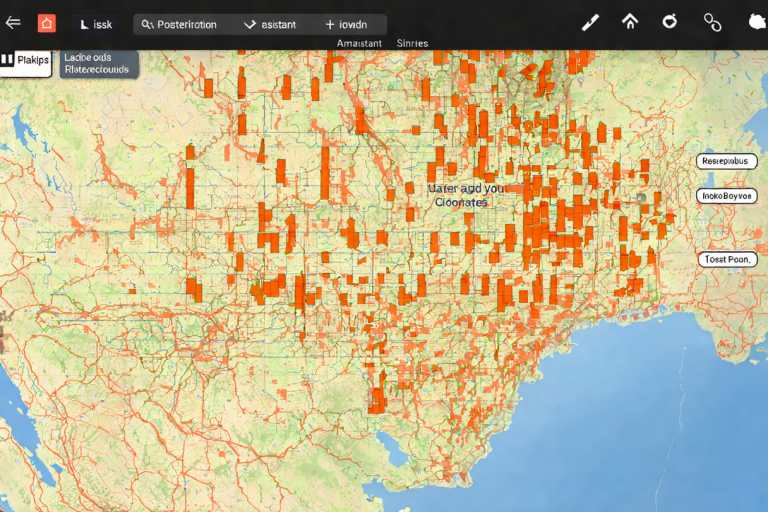
Task: Click the magnifier icon in search field
Action: pos(147,25)
